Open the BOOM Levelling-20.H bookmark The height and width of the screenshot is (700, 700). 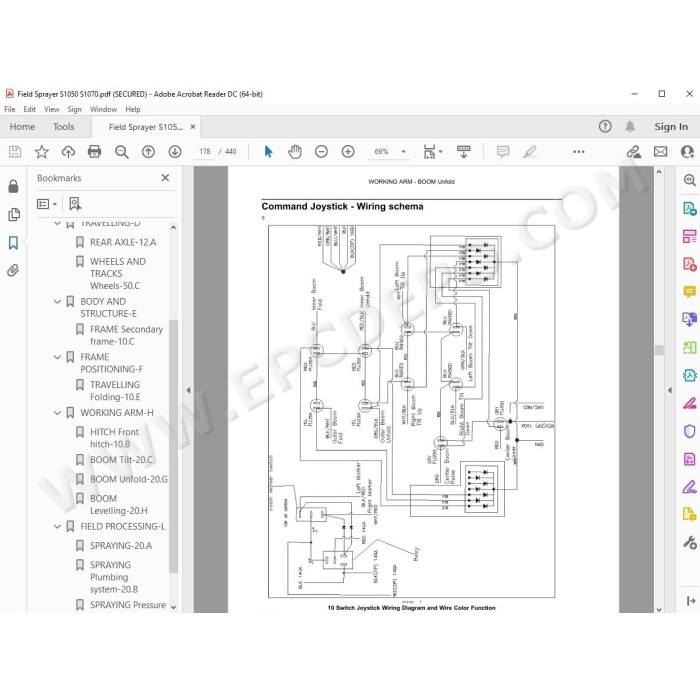[119, 504]
